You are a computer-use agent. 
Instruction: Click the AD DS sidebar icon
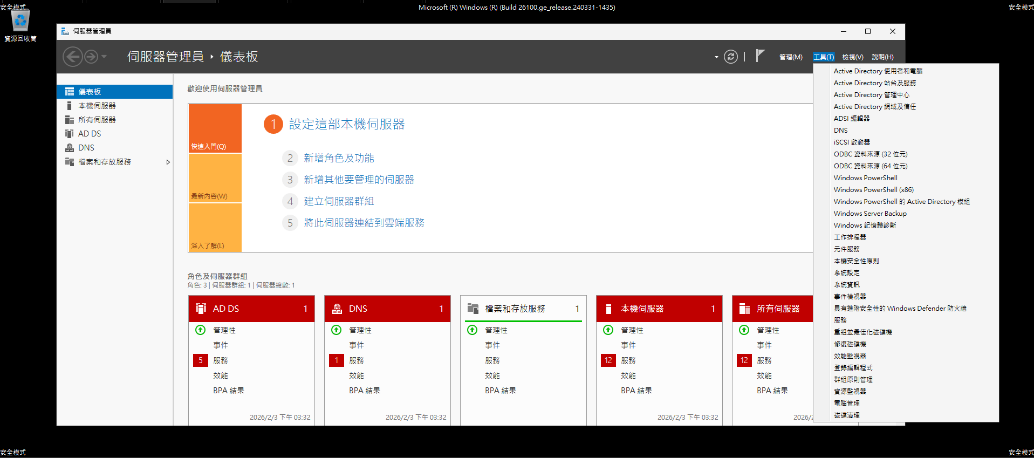(69, 134)
